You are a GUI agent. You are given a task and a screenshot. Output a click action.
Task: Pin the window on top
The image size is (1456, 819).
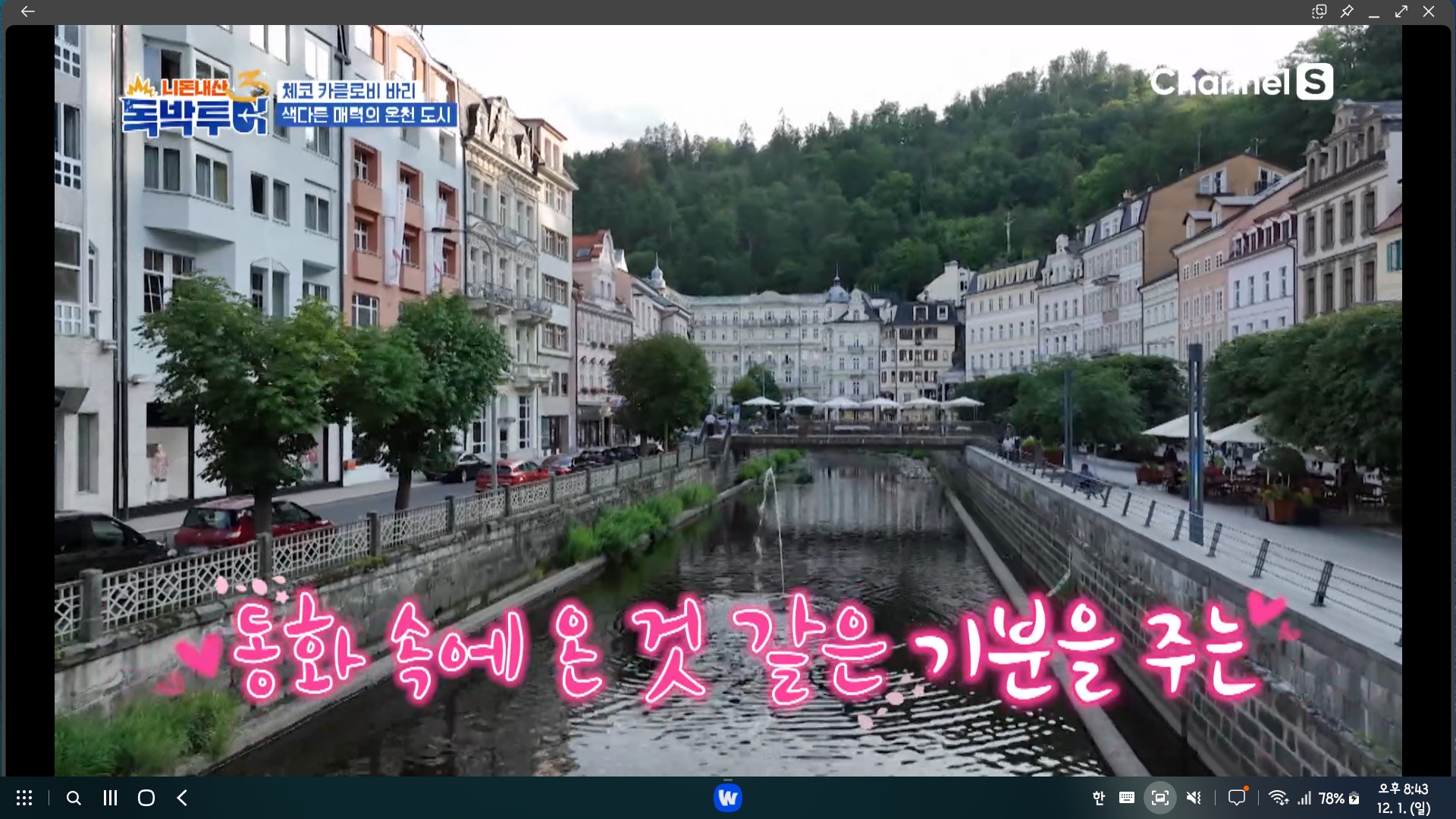click(1347, 11)
